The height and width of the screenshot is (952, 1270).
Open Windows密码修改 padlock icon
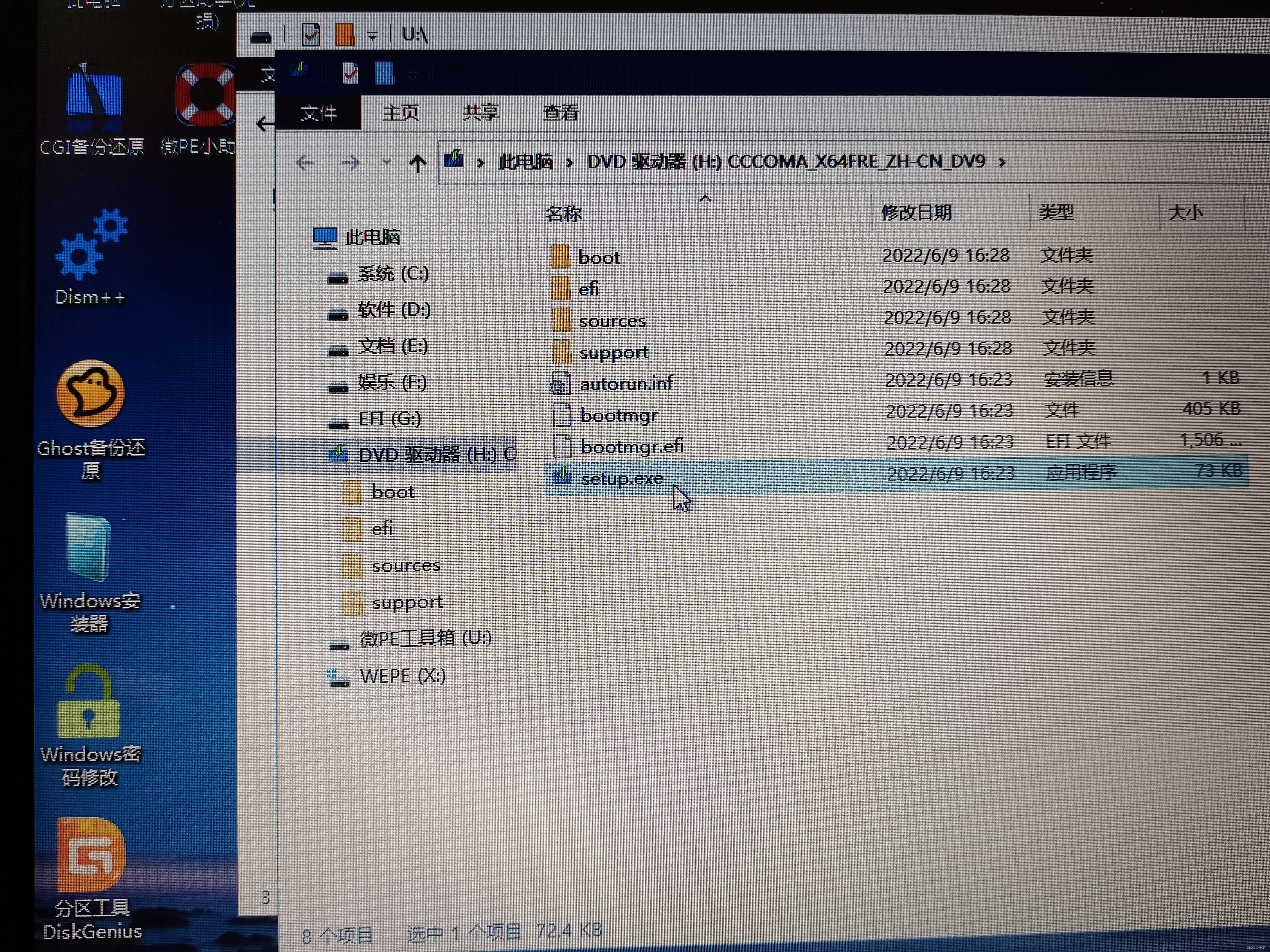coord(90,725)
